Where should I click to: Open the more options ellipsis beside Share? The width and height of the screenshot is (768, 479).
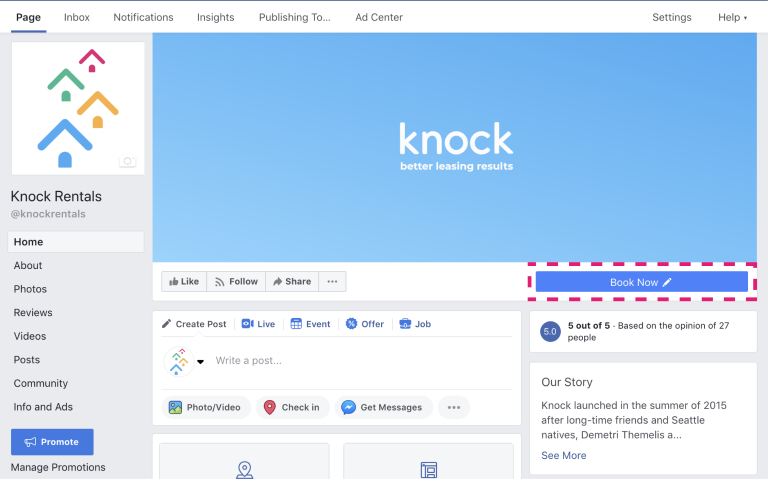click(x=332, y=282)
